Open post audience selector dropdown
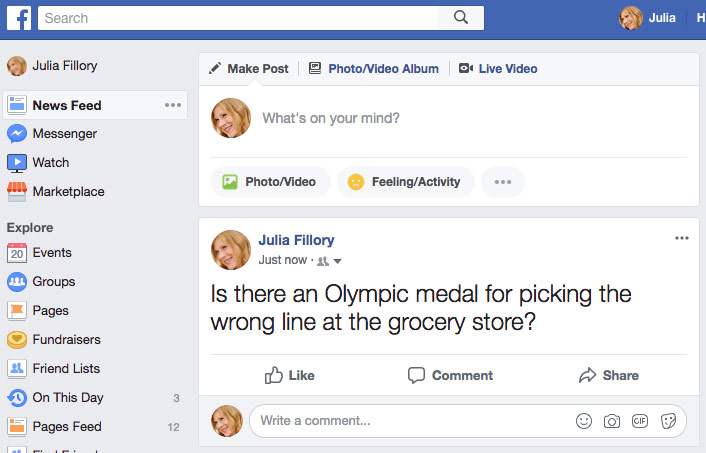Viewport: 706px width, 453px height. tap(330, 261)
